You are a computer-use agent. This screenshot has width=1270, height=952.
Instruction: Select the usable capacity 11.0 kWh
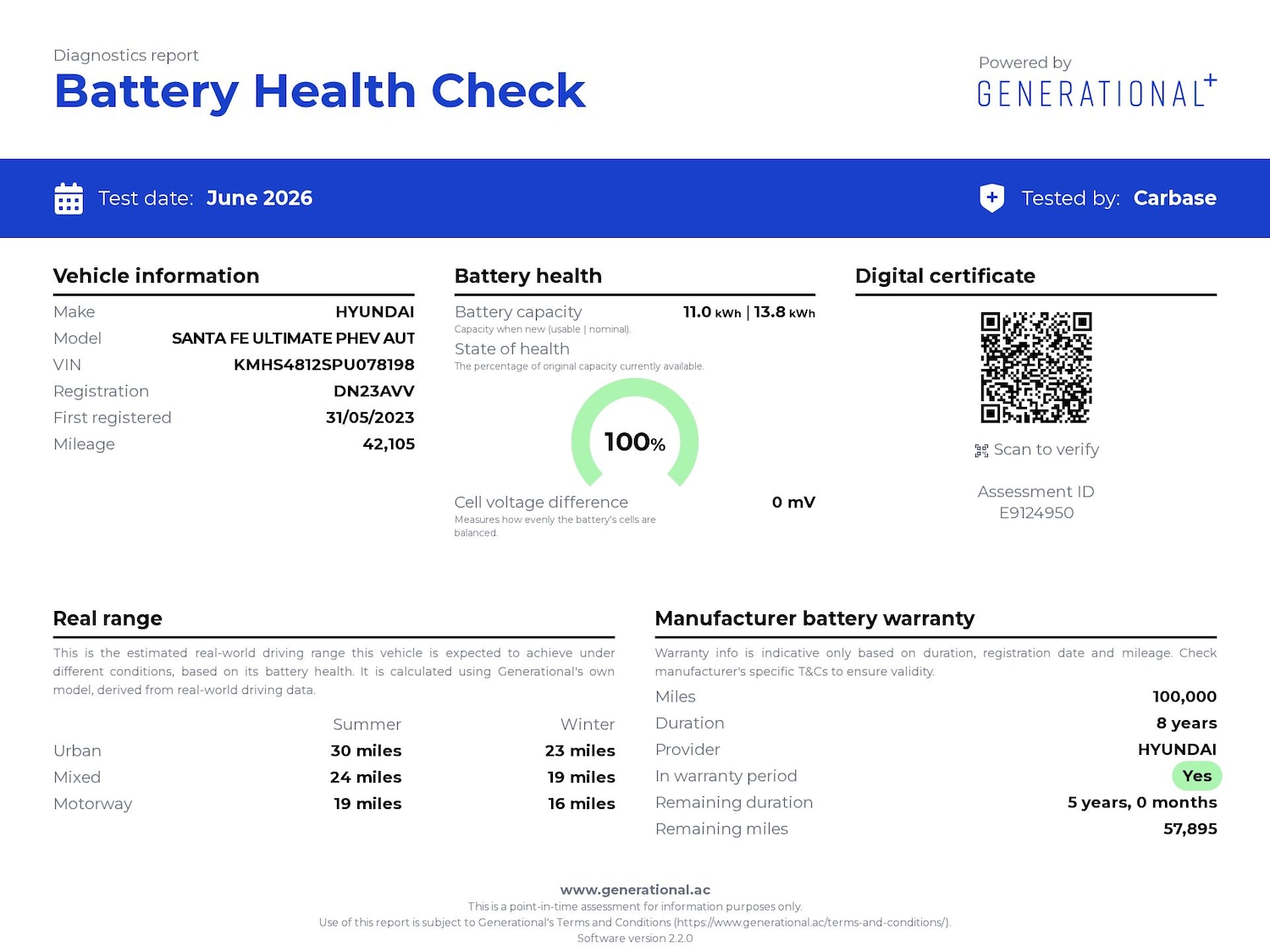coord(712,312)
